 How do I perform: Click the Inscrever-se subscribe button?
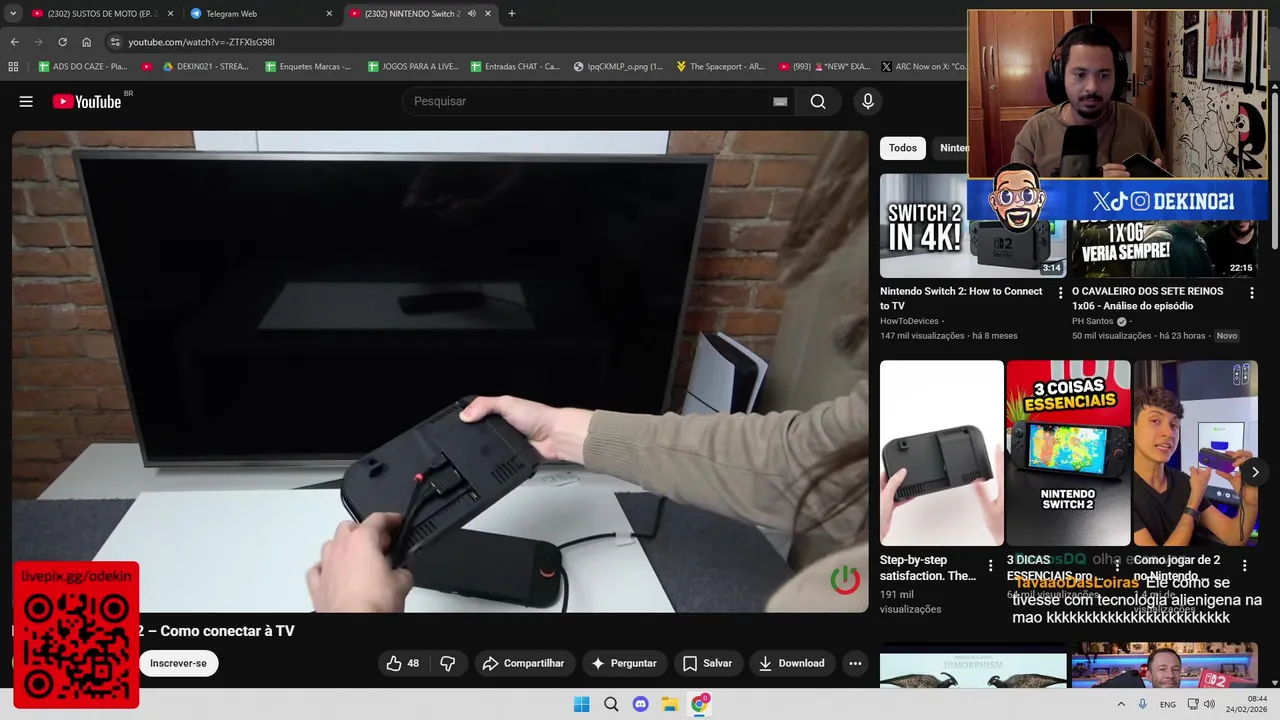pos(178,663)
